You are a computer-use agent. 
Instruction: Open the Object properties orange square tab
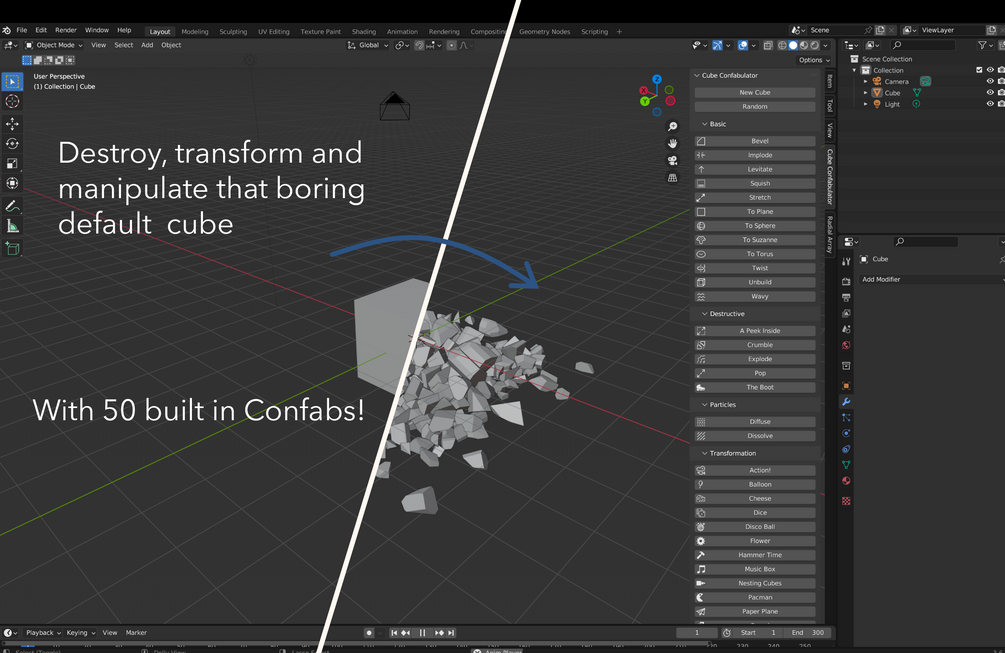[846, 386]
